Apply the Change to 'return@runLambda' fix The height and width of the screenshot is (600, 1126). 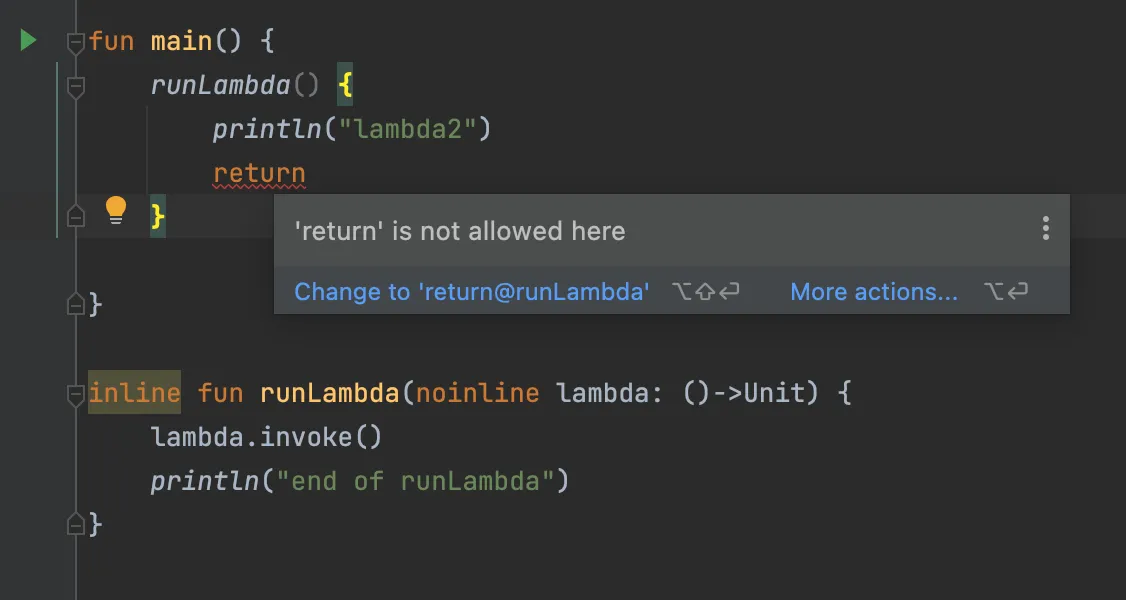tap(472, 291)
